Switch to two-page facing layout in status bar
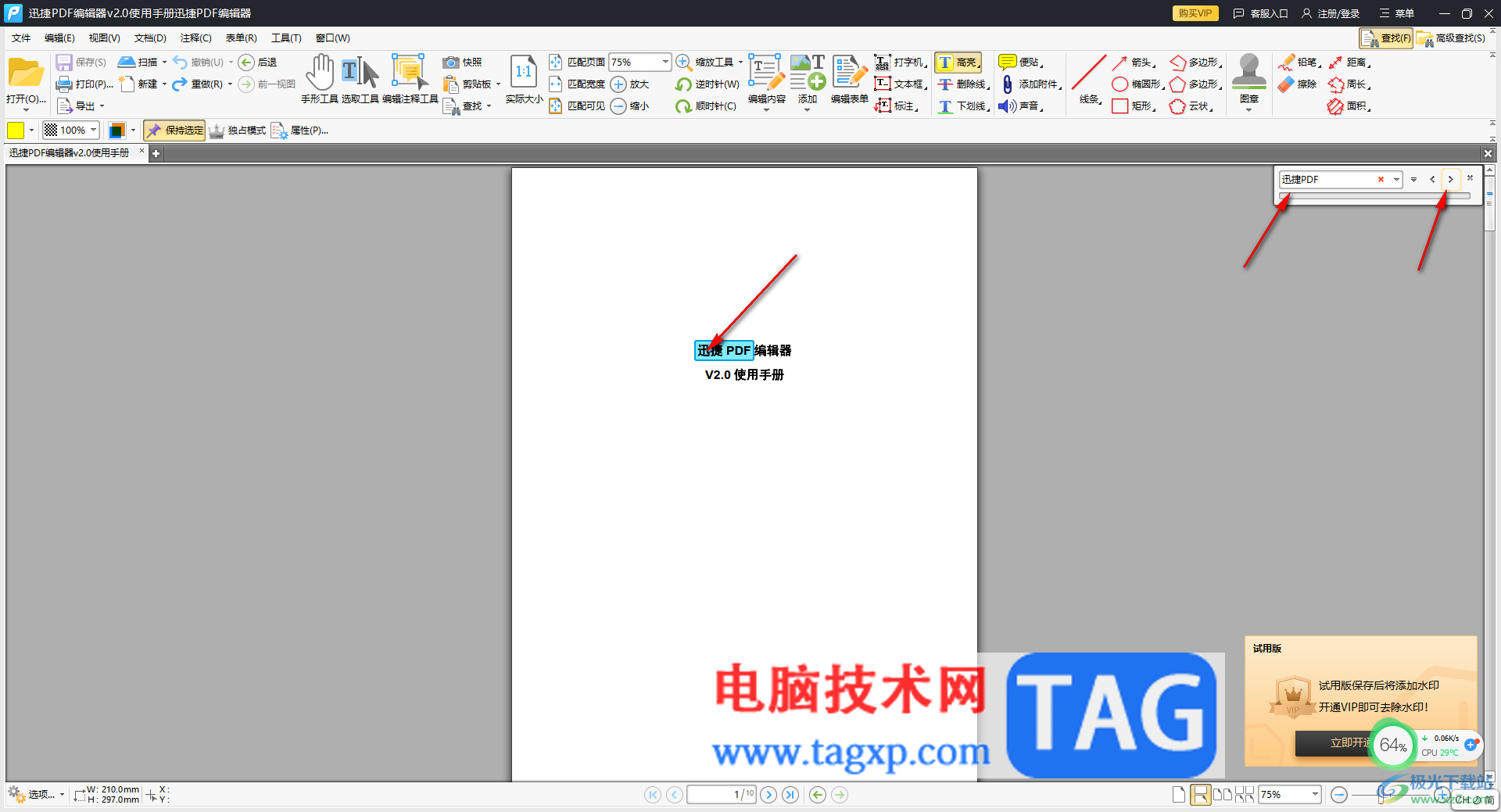 (1223, 795)
